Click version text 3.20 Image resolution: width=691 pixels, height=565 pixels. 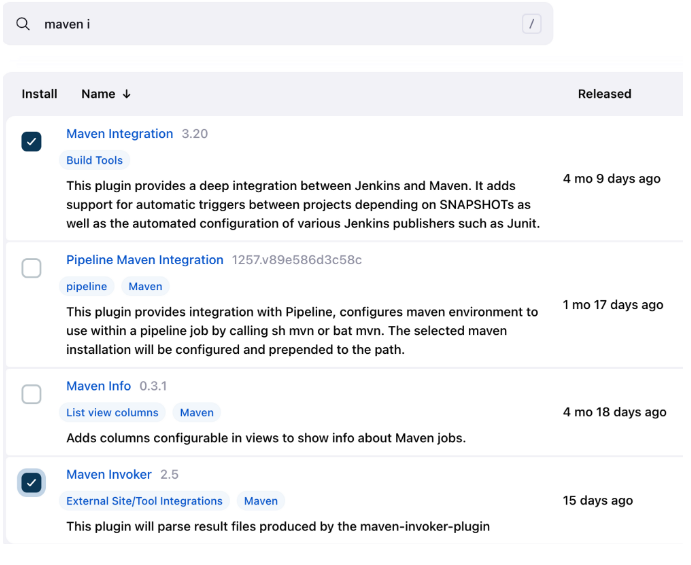click(x=194, y=134)
